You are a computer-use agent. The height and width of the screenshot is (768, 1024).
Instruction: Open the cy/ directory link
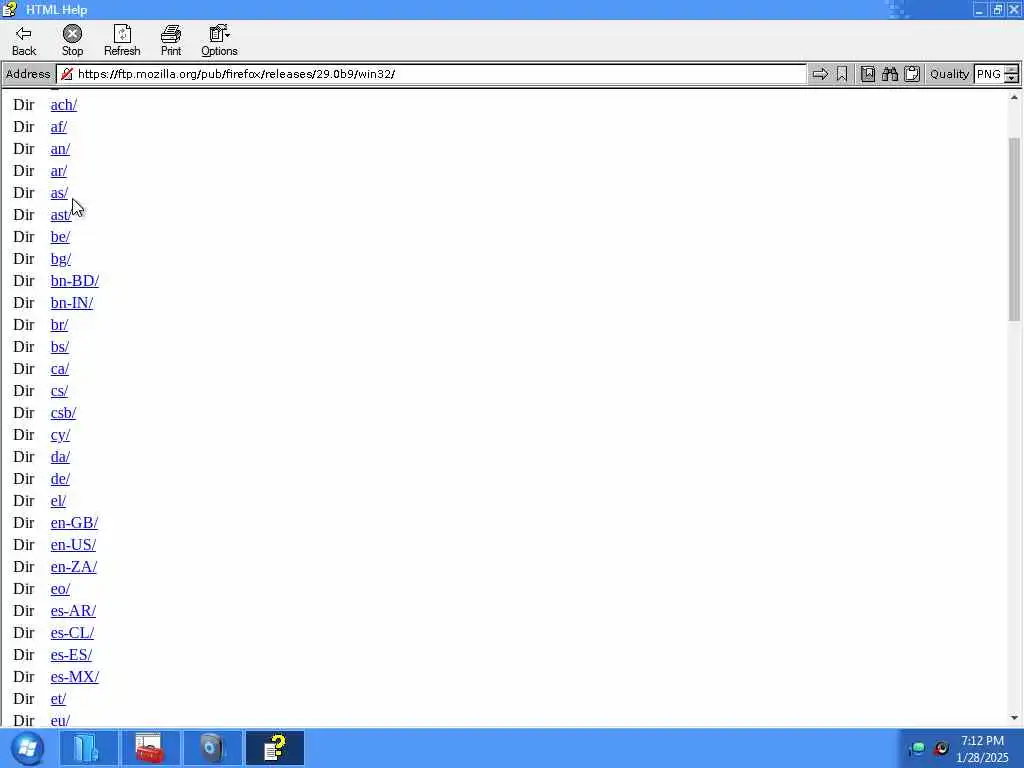(60, 435)
